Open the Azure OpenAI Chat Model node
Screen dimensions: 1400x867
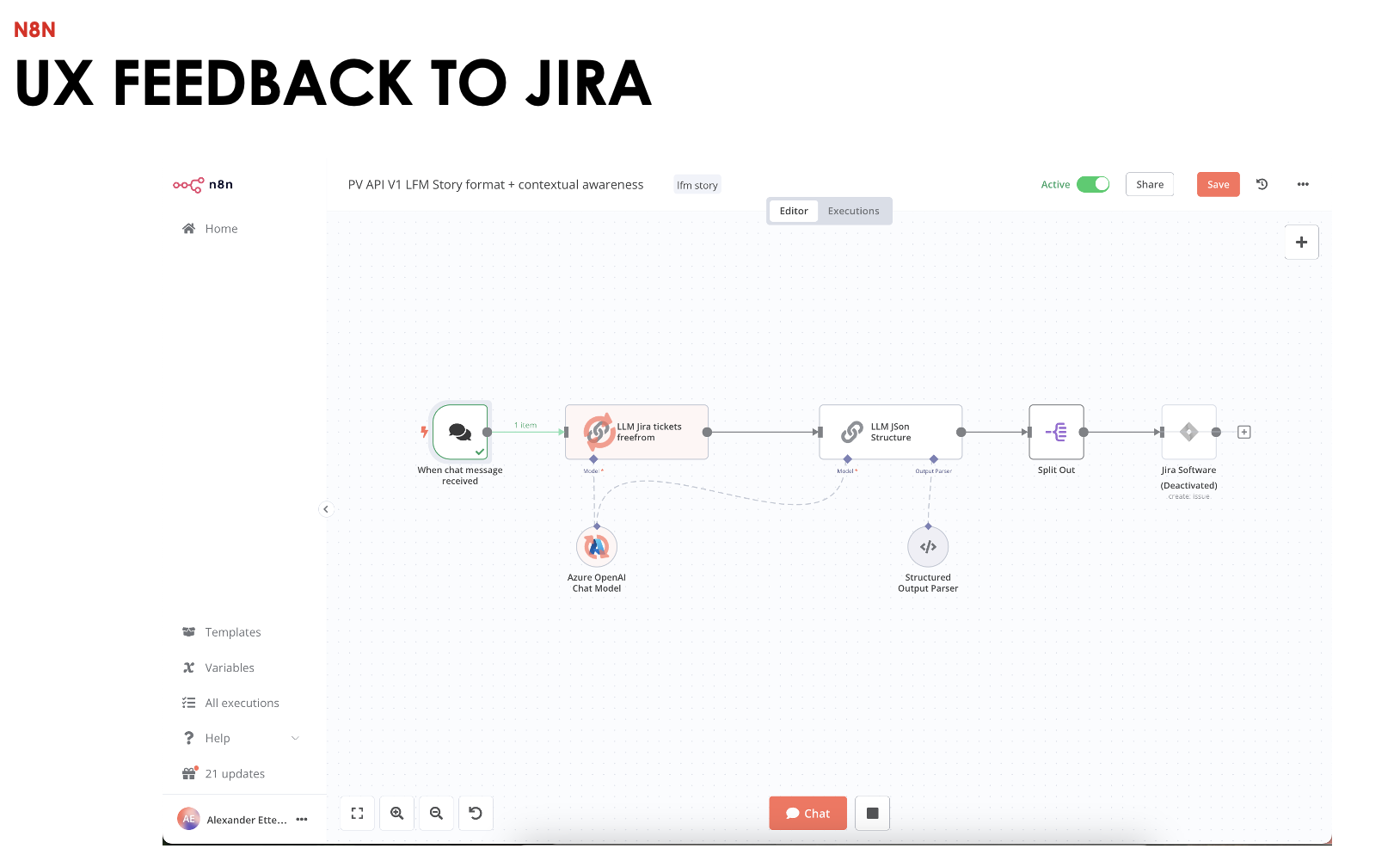(x=596, y=546)
